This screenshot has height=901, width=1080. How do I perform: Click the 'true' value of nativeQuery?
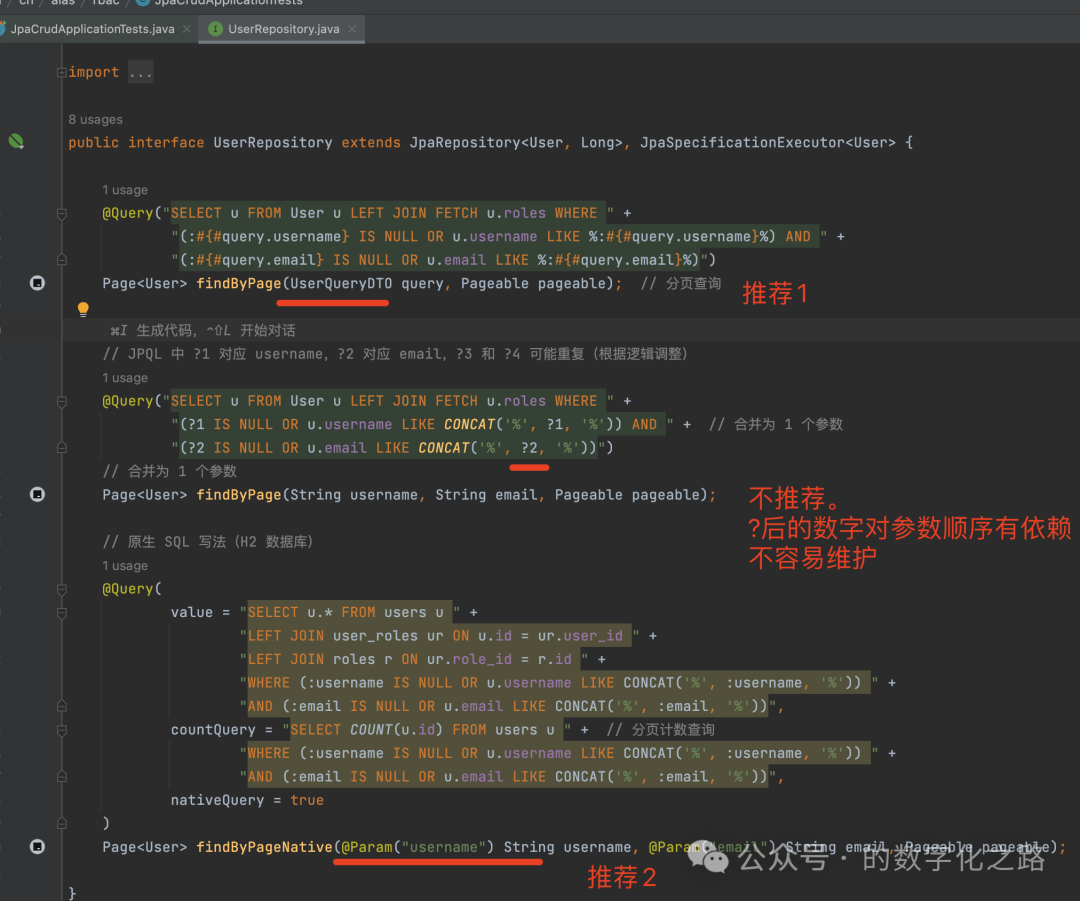coord(307,800)
